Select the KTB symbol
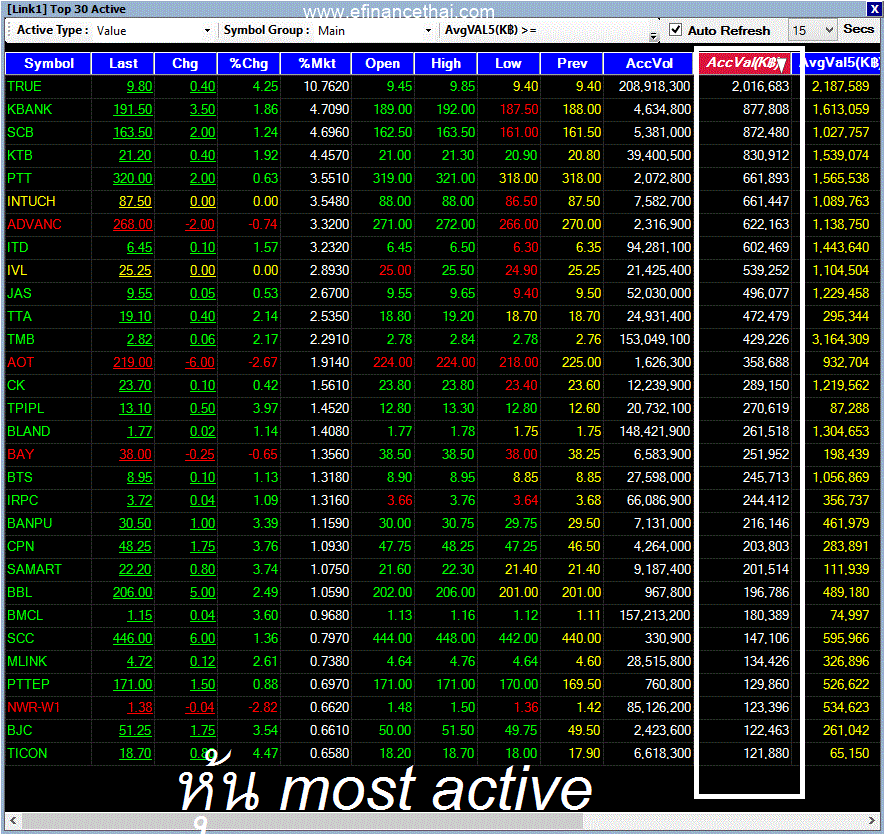 click(20, 155)
